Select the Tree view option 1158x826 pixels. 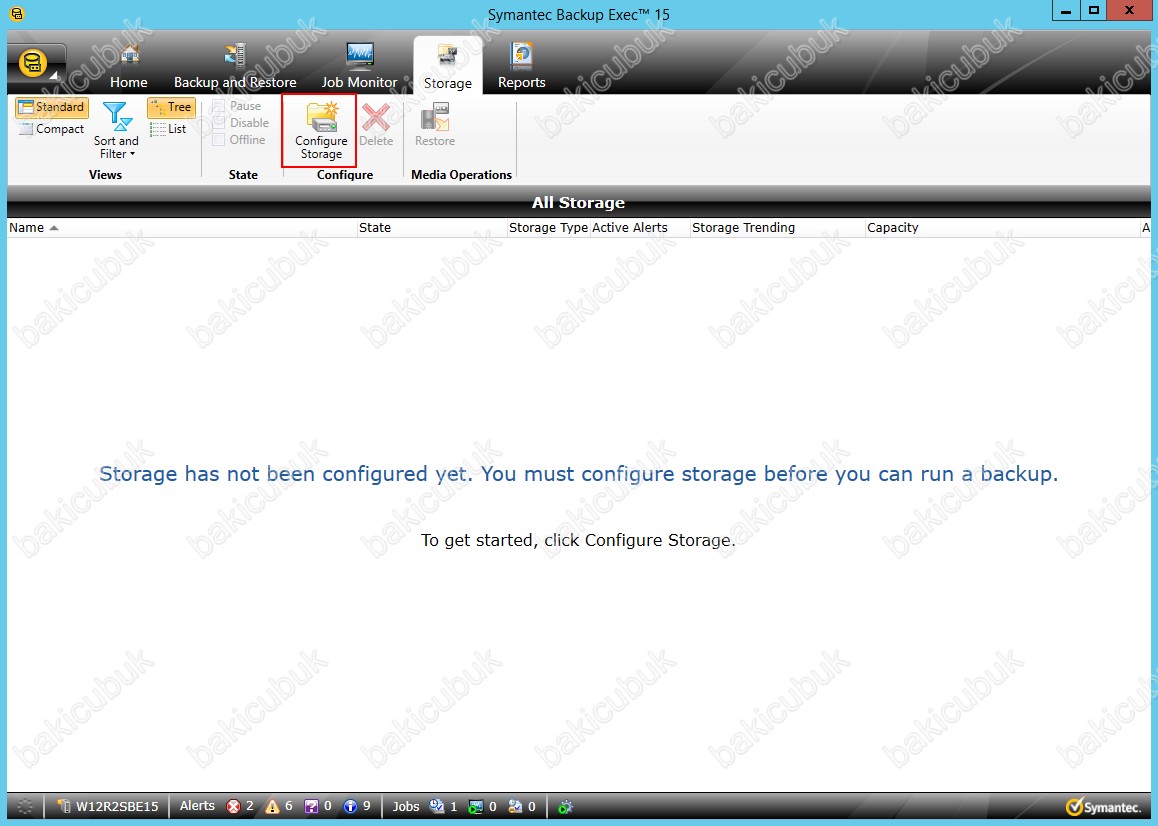[171, 107]
